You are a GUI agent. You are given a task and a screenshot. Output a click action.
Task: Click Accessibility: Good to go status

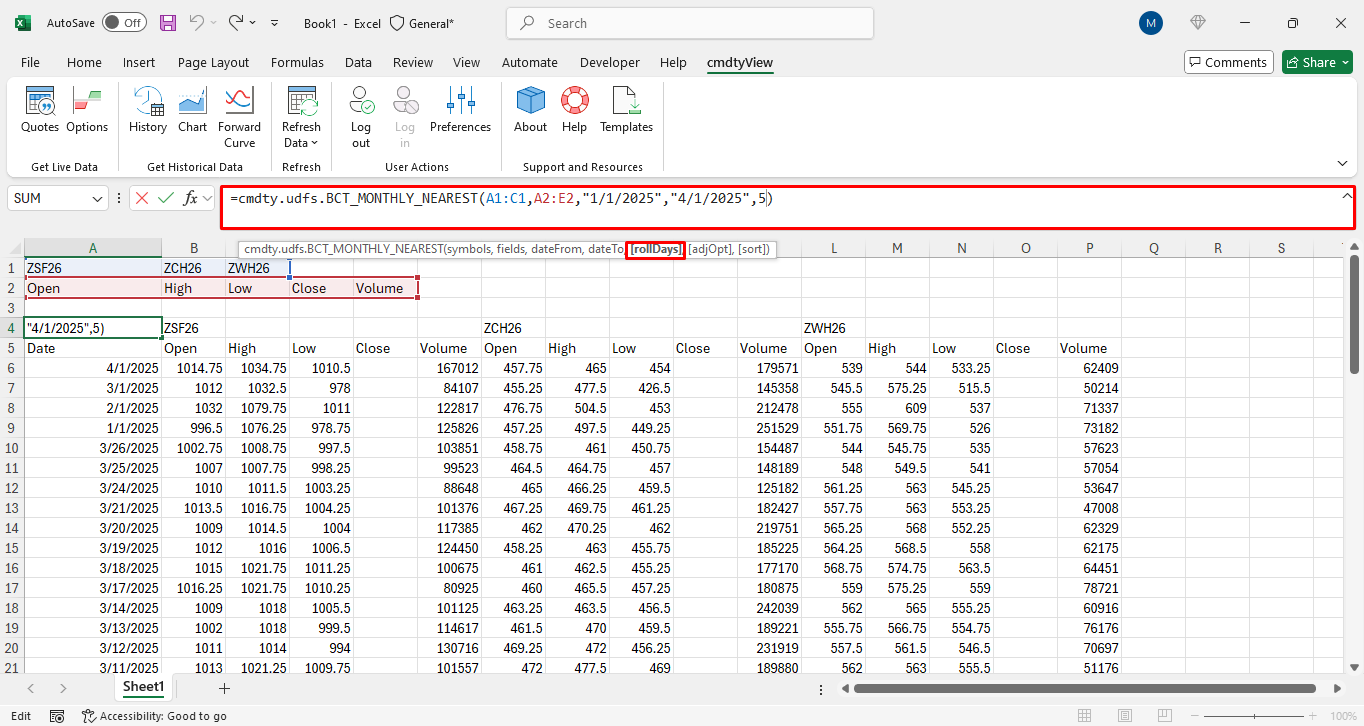tap(154, 716)
